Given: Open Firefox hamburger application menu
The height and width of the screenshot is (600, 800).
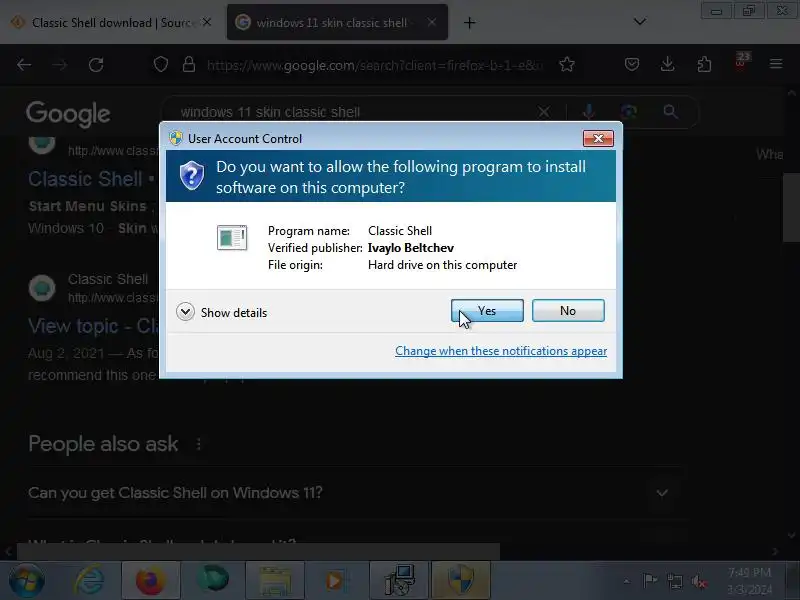Looking at the screenshot, I should coord(776,64).
